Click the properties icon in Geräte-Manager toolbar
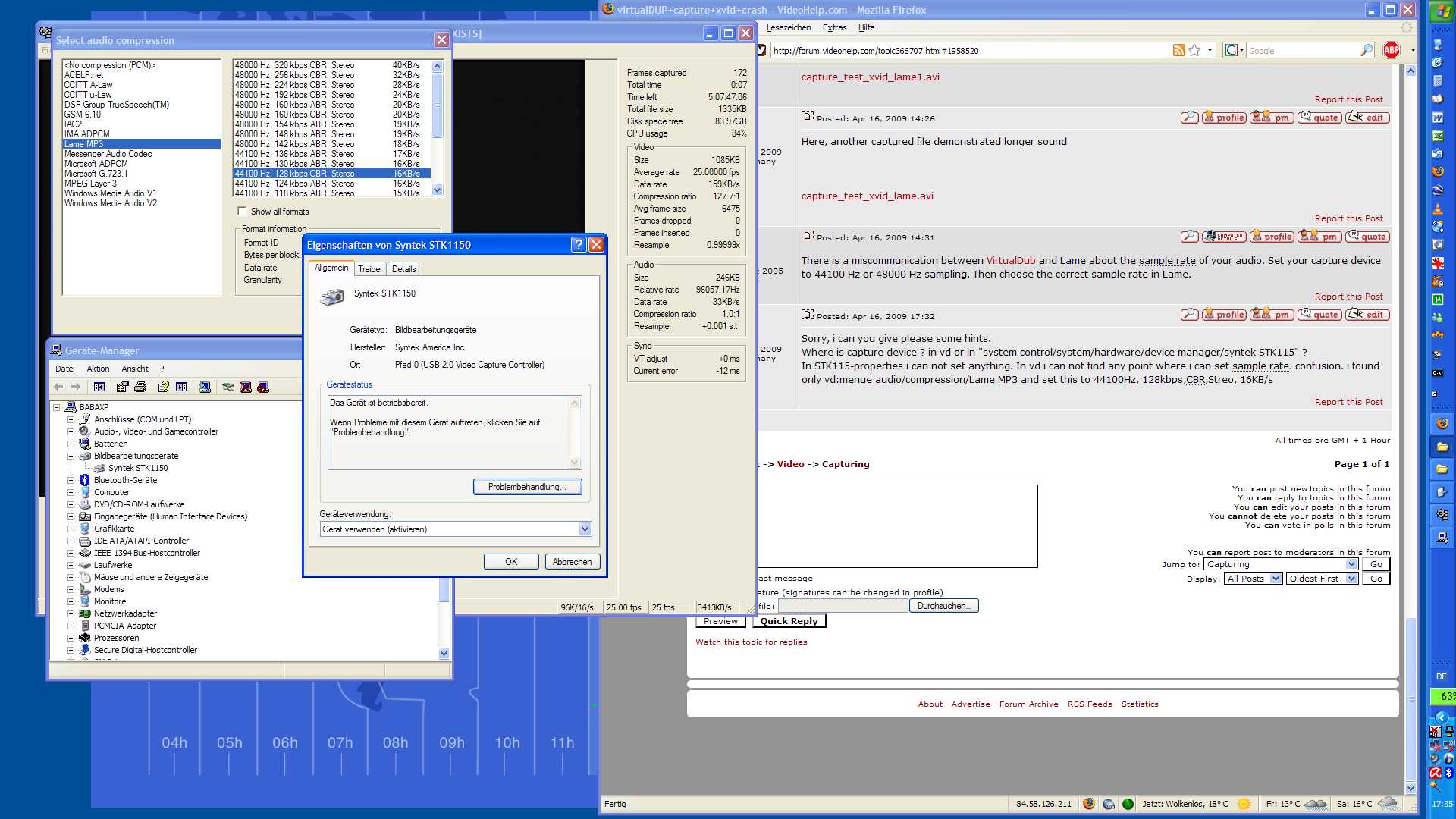Screen dimensions: 1456x819 point(122,387)
